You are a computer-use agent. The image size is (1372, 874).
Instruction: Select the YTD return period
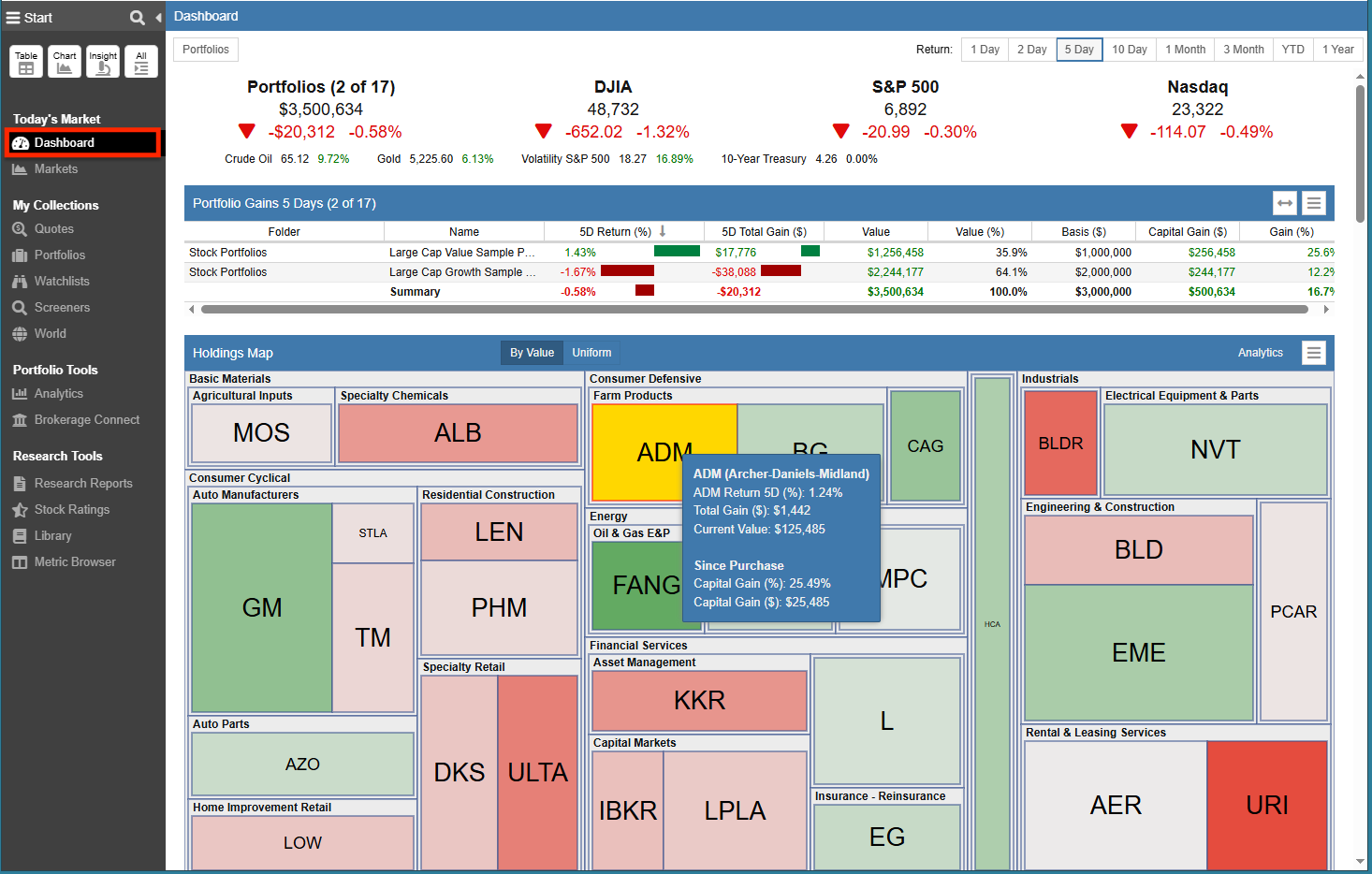[x=1292, y=50]
